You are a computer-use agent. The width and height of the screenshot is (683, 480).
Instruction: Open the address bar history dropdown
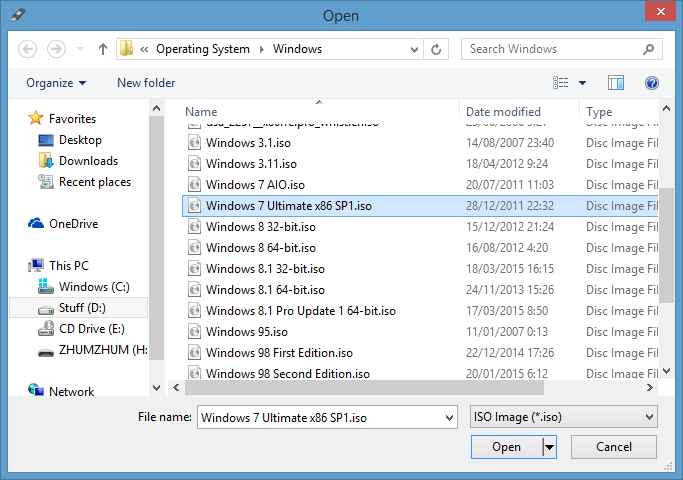(415, 49)
